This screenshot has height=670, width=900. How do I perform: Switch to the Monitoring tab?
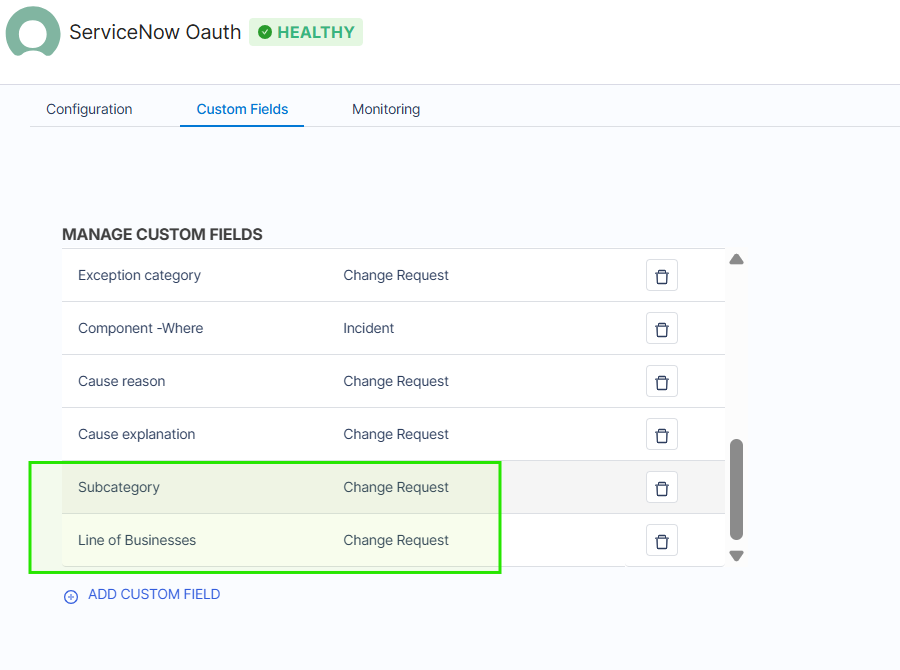pos(386,109)
